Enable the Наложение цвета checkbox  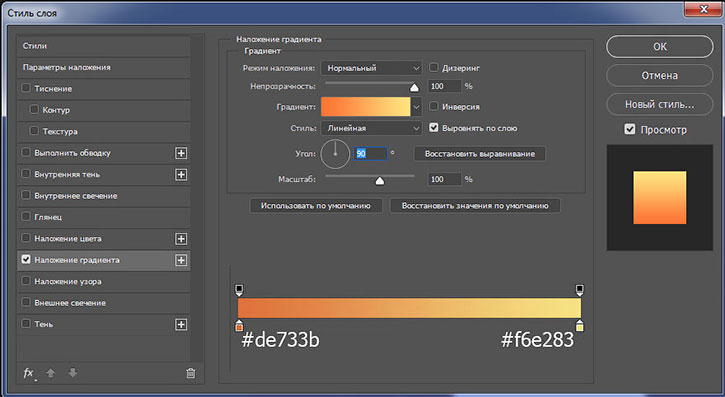pyautogui.click(x=26, y=238)
